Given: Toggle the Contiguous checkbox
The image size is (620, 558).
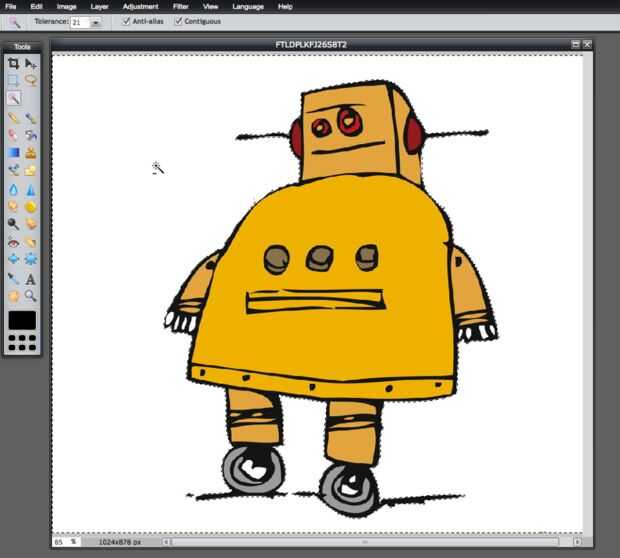Looking at the screenshot, I should tap(179, 21).
